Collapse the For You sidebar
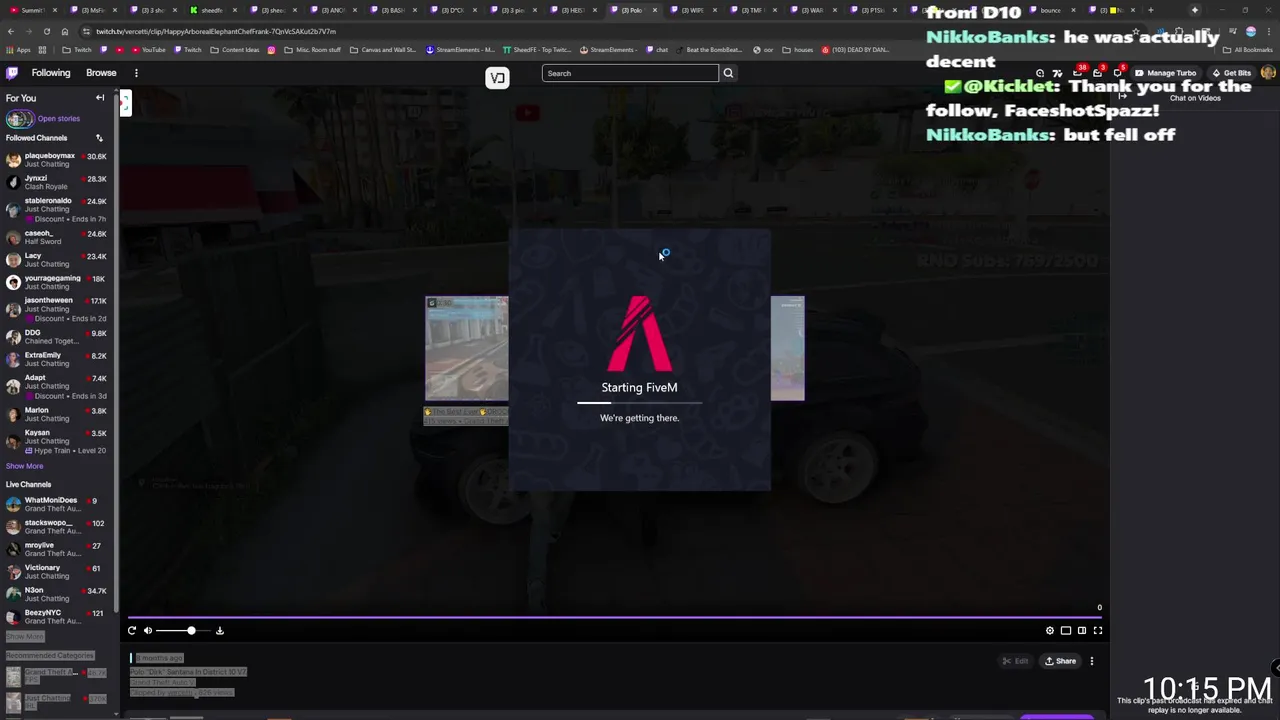 tap(100, 98)
